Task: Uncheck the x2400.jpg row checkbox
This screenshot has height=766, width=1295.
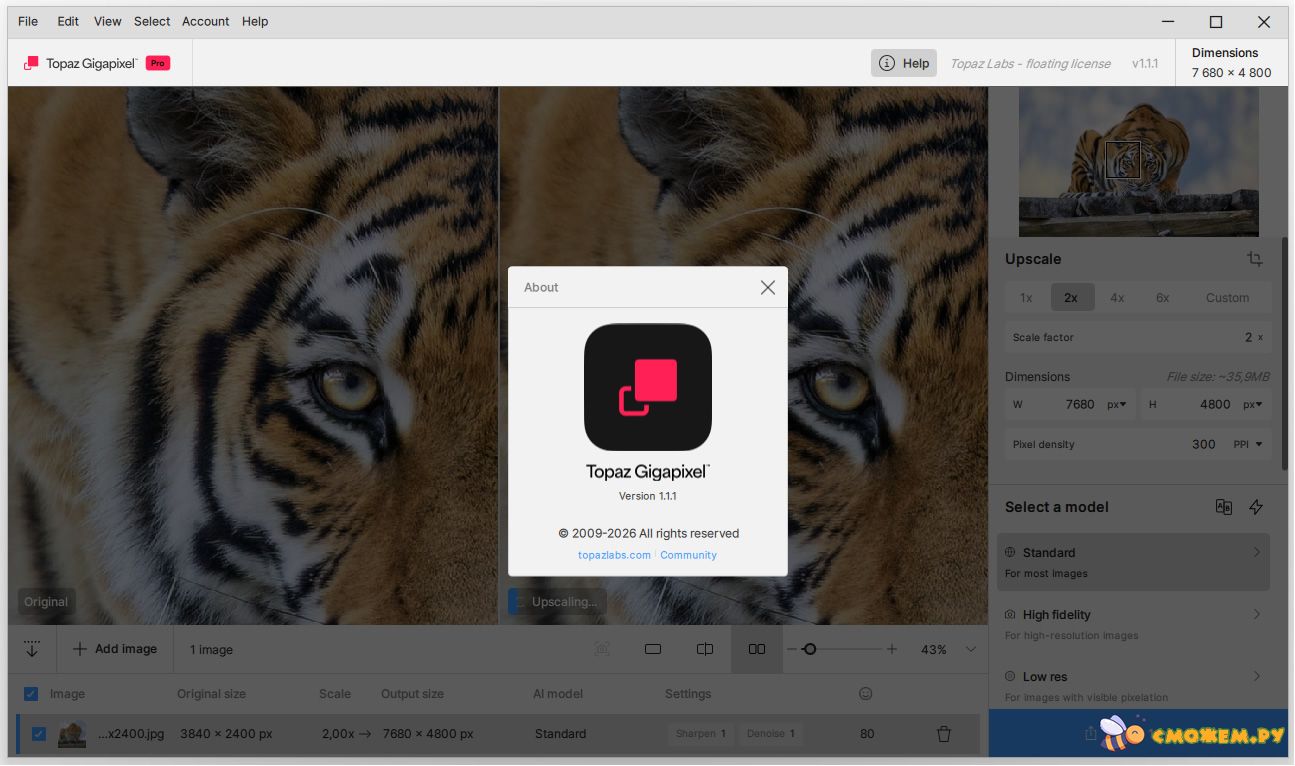Action: point(39,734)
